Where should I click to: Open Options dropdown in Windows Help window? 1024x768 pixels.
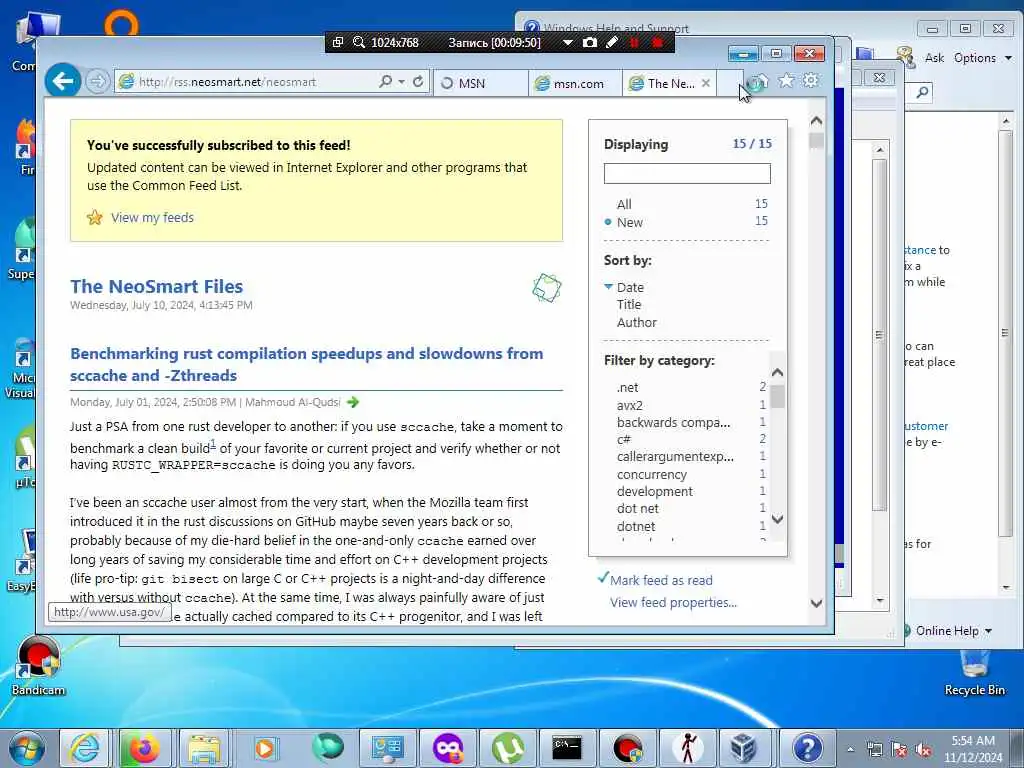pyautogui.click(x=982, y=57)
